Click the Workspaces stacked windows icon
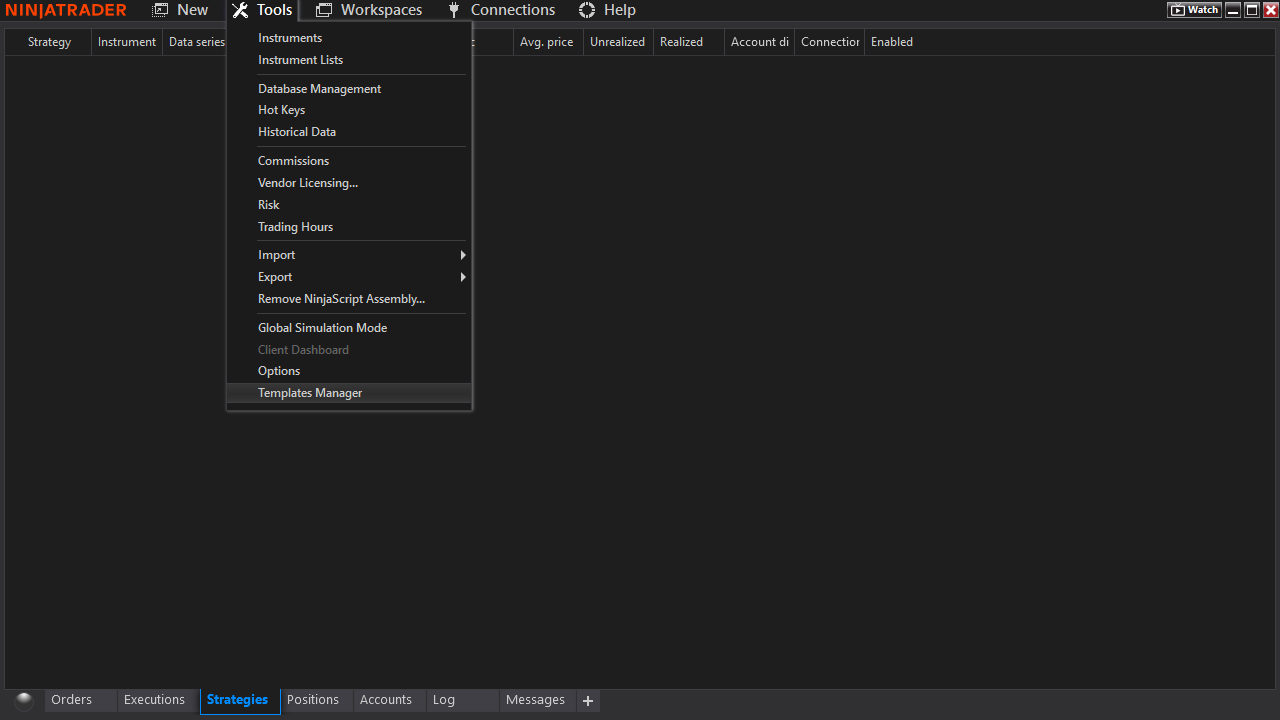Image resolution: width=1280 pixels, height=720 pixels. (x=324, y=10)
